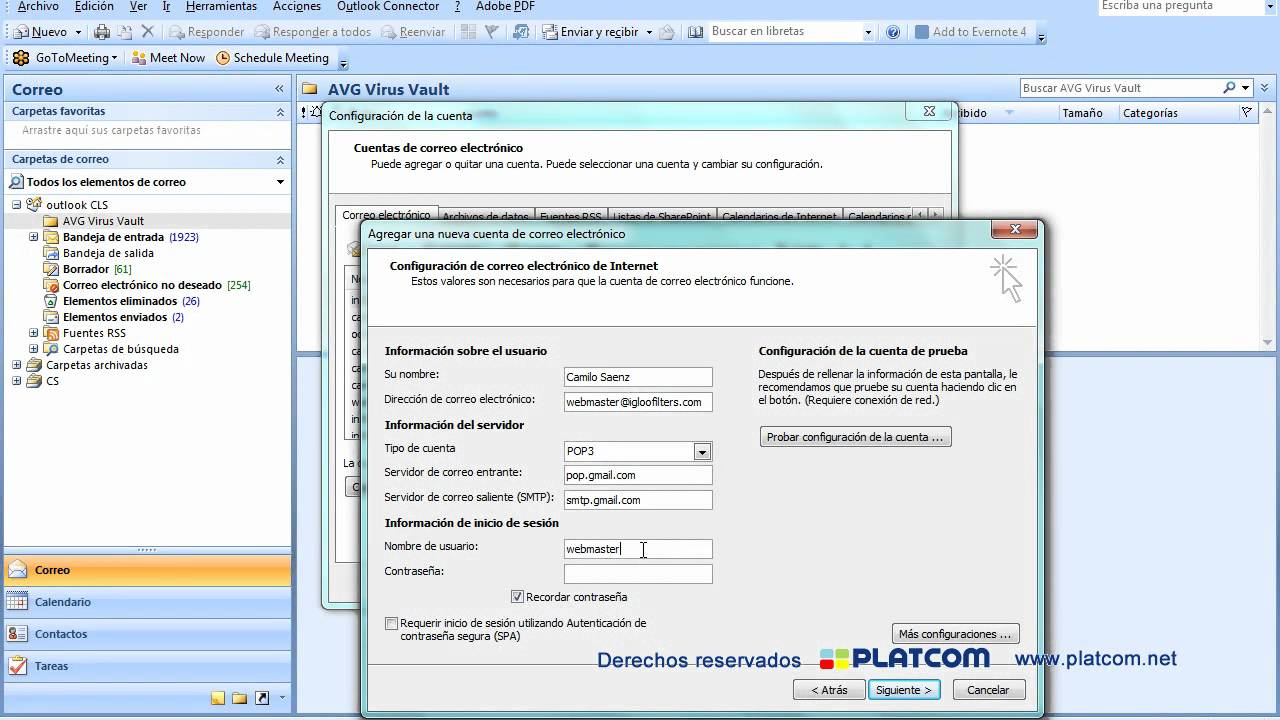Click the notes icon in navigation pane bottom
This screenshot has width=1280, height=720.
point(218,698)
